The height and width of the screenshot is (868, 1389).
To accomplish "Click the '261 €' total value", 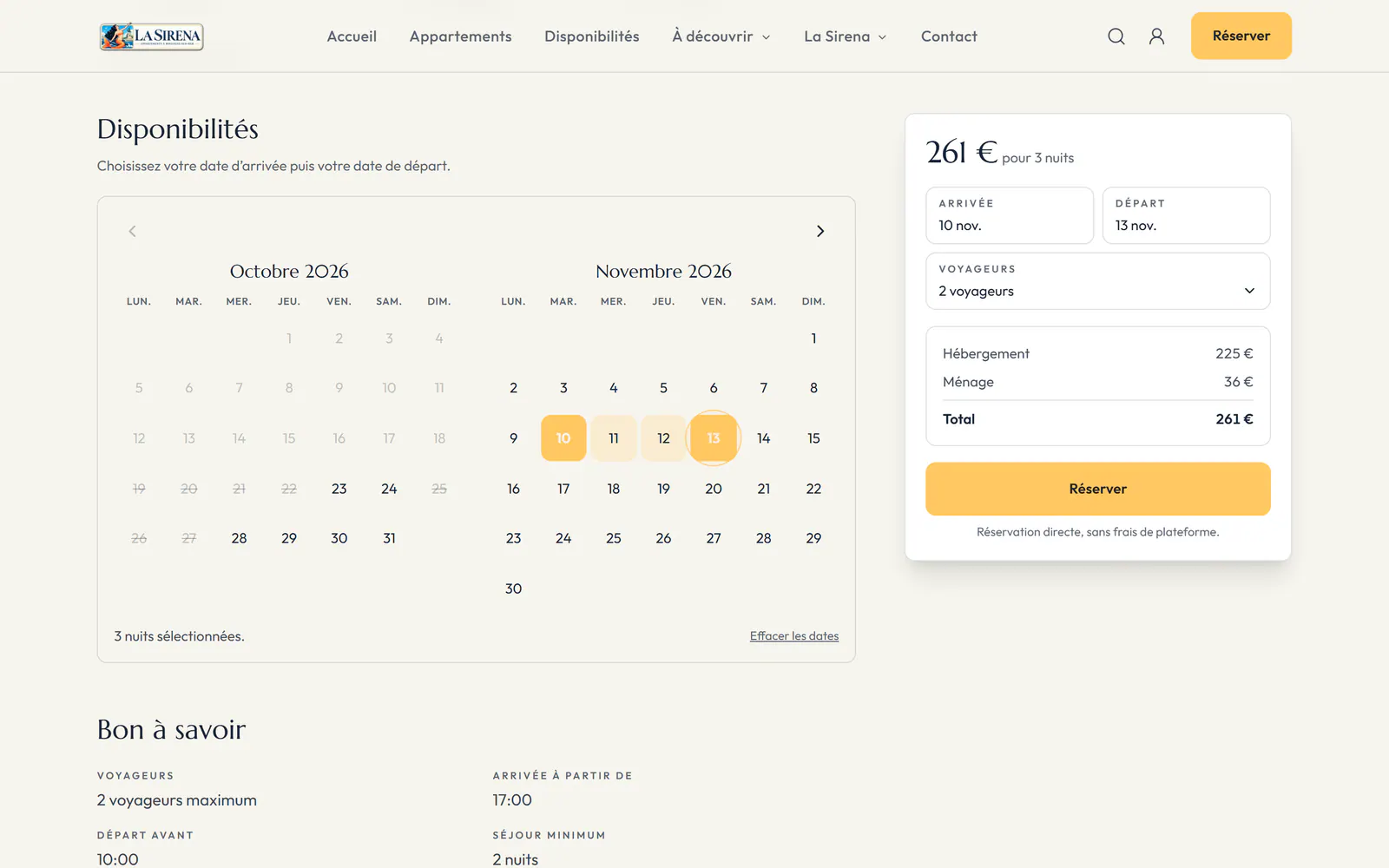I will point(1234,419).
